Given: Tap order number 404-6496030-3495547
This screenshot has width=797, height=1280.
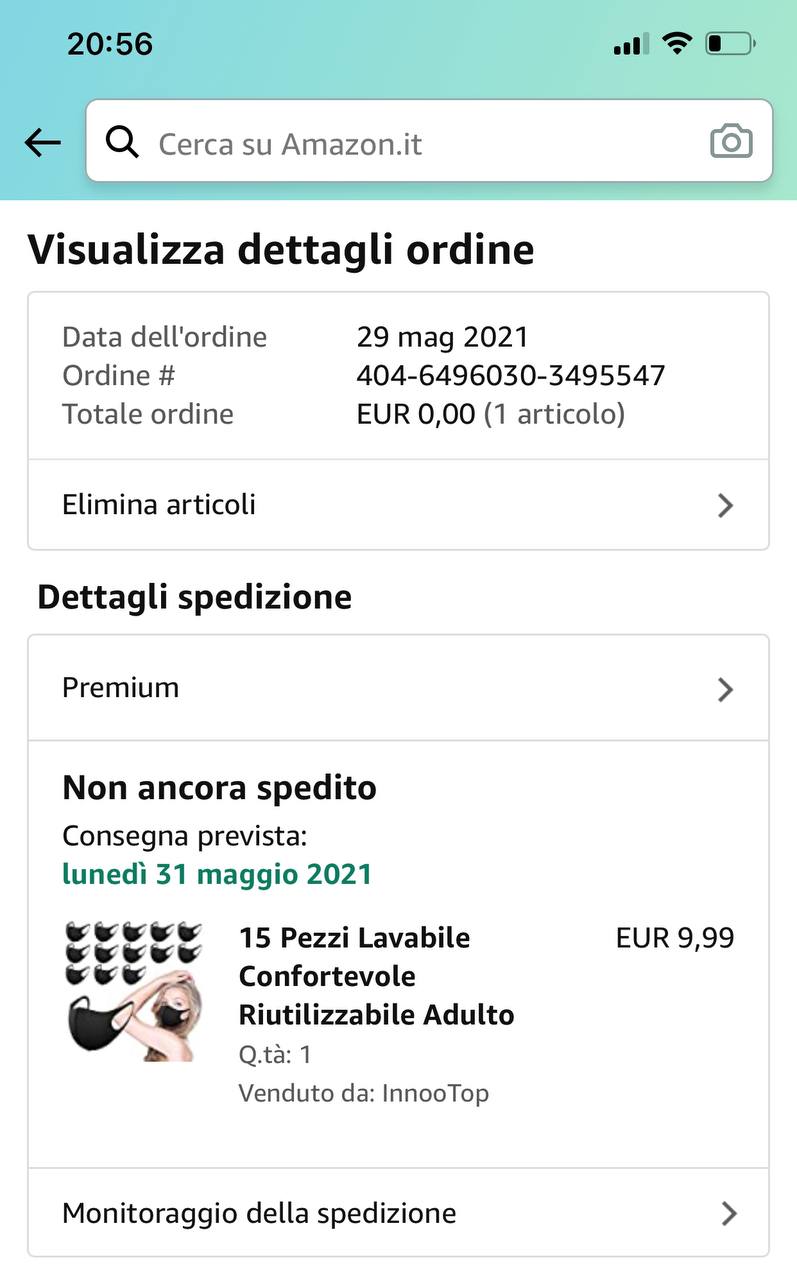Looking at the screenshot, I should 510,375.
